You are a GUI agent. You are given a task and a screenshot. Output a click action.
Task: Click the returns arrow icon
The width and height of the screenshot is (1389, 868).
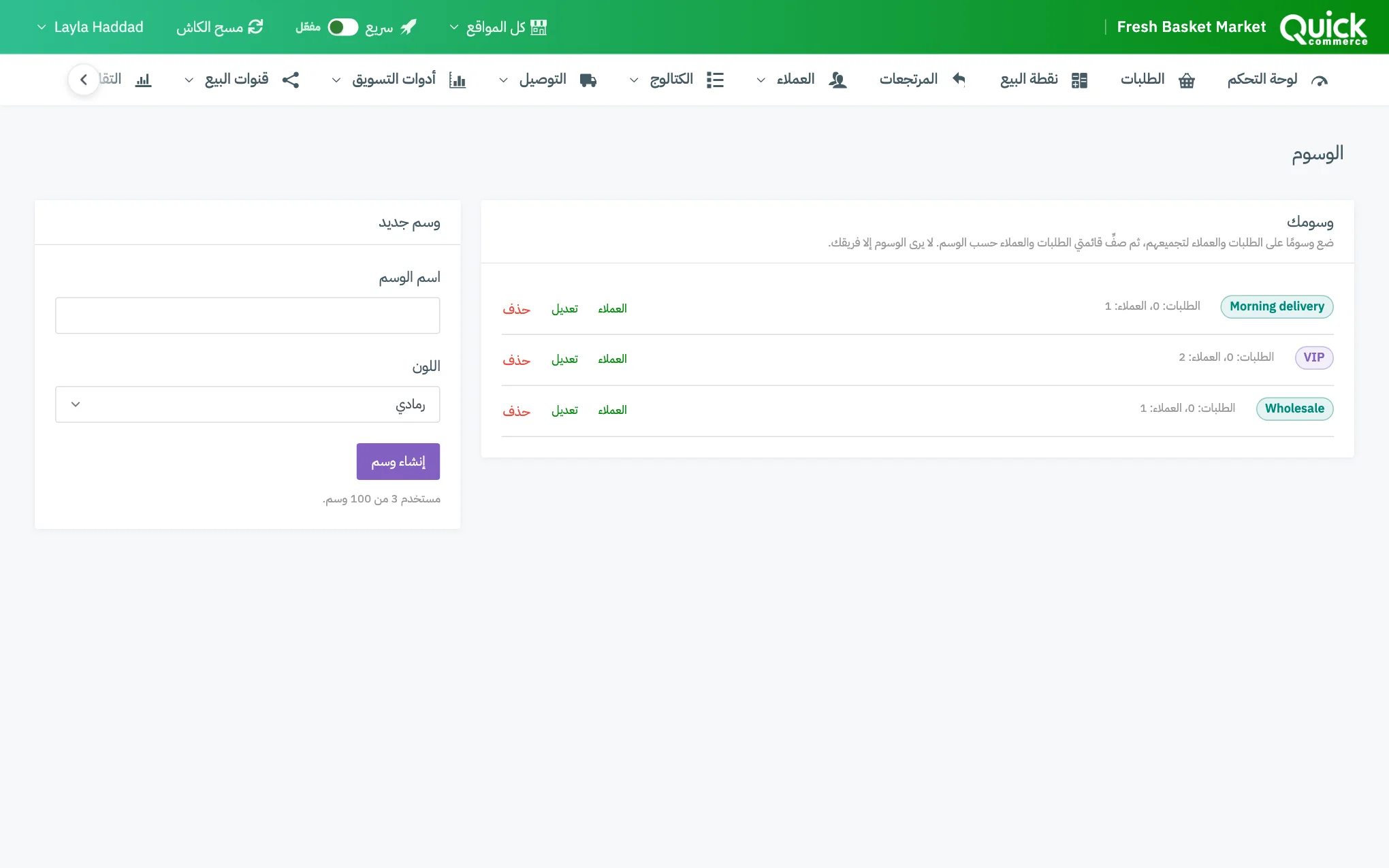click(959, 80)
